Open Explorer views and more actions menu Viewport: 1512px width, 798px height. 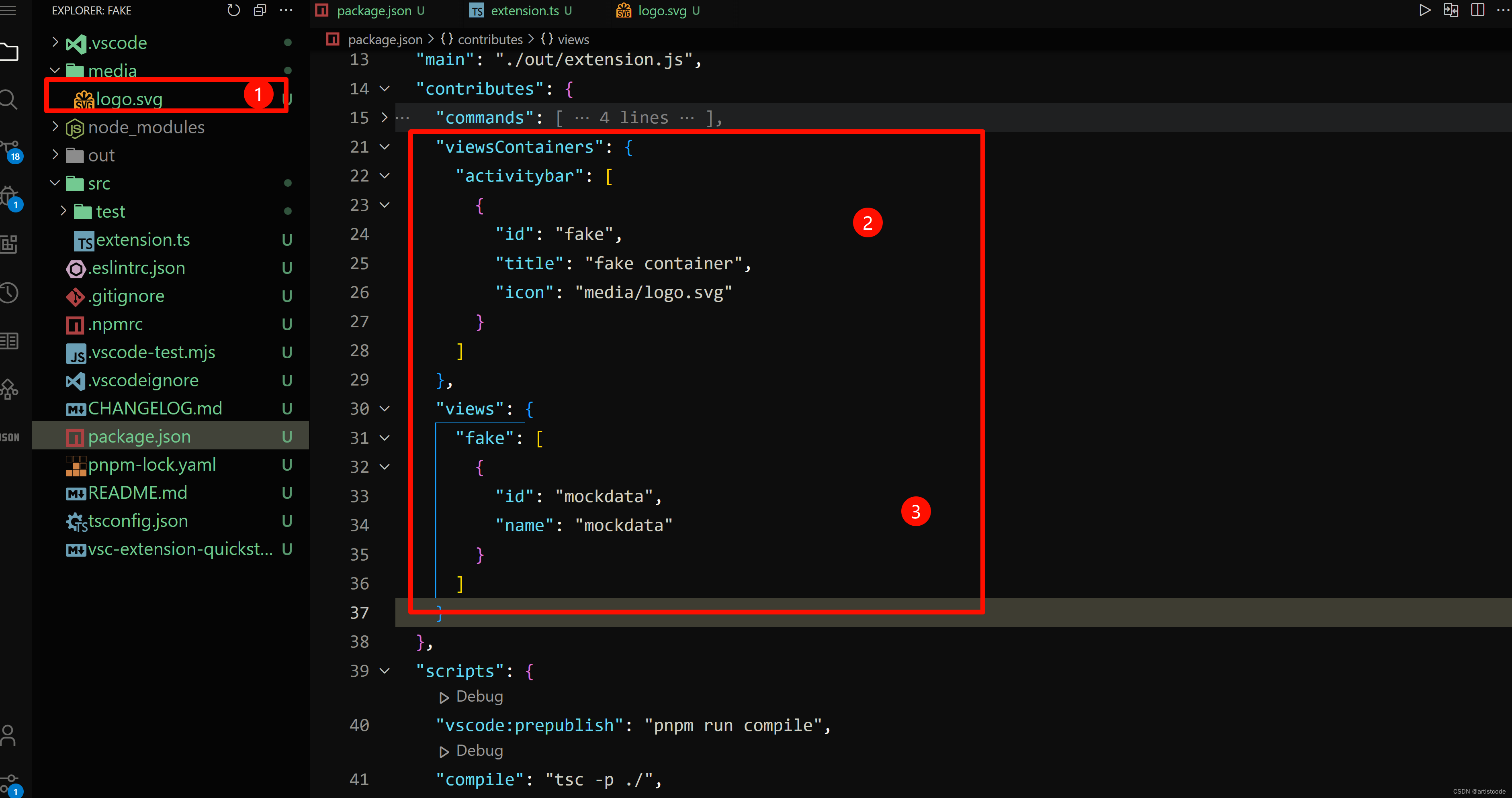pyautogui.click(x=286, y=10)
